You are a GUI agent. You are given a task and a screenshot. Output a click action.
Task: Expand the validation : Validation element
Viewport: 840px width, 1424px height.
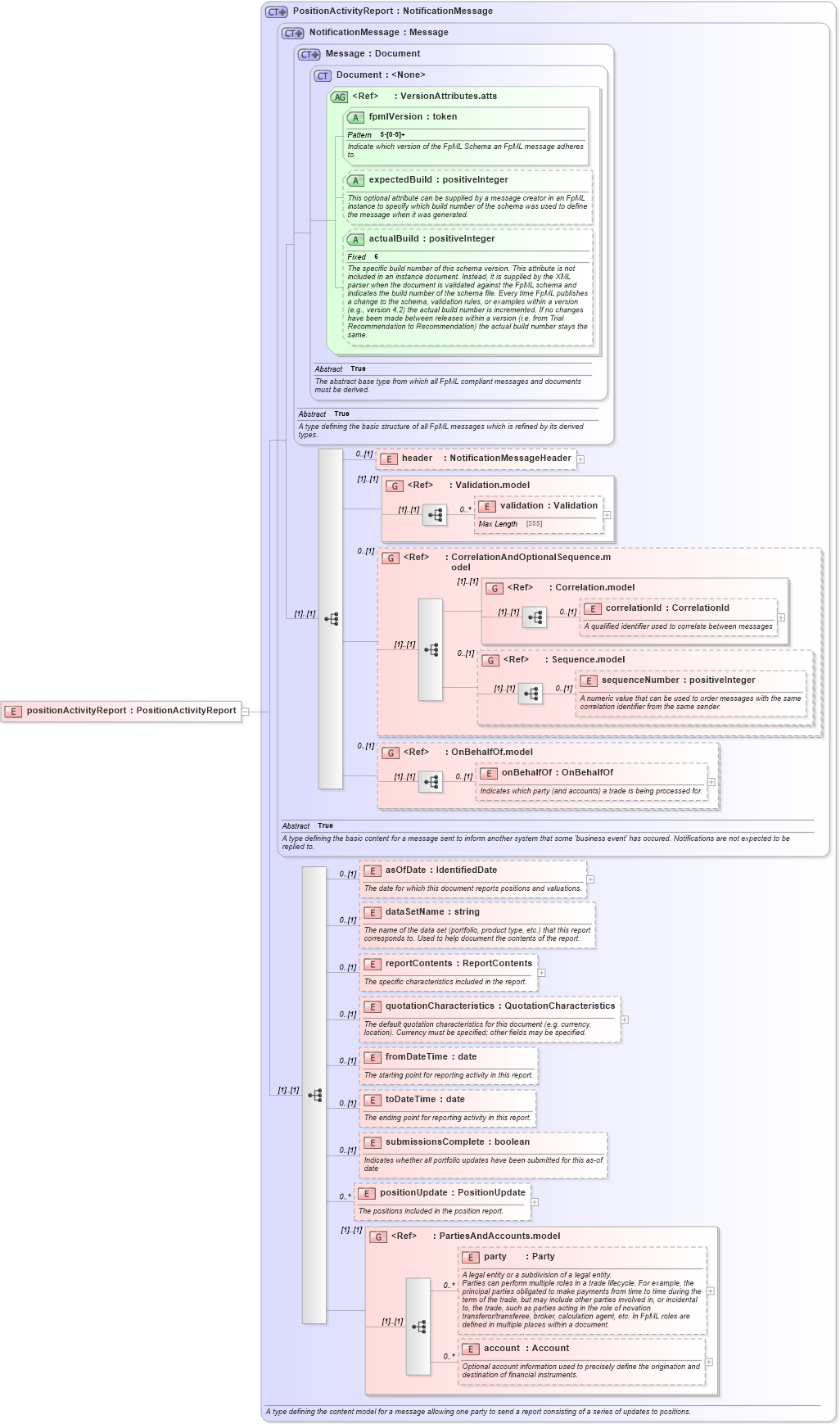[607, 515]
